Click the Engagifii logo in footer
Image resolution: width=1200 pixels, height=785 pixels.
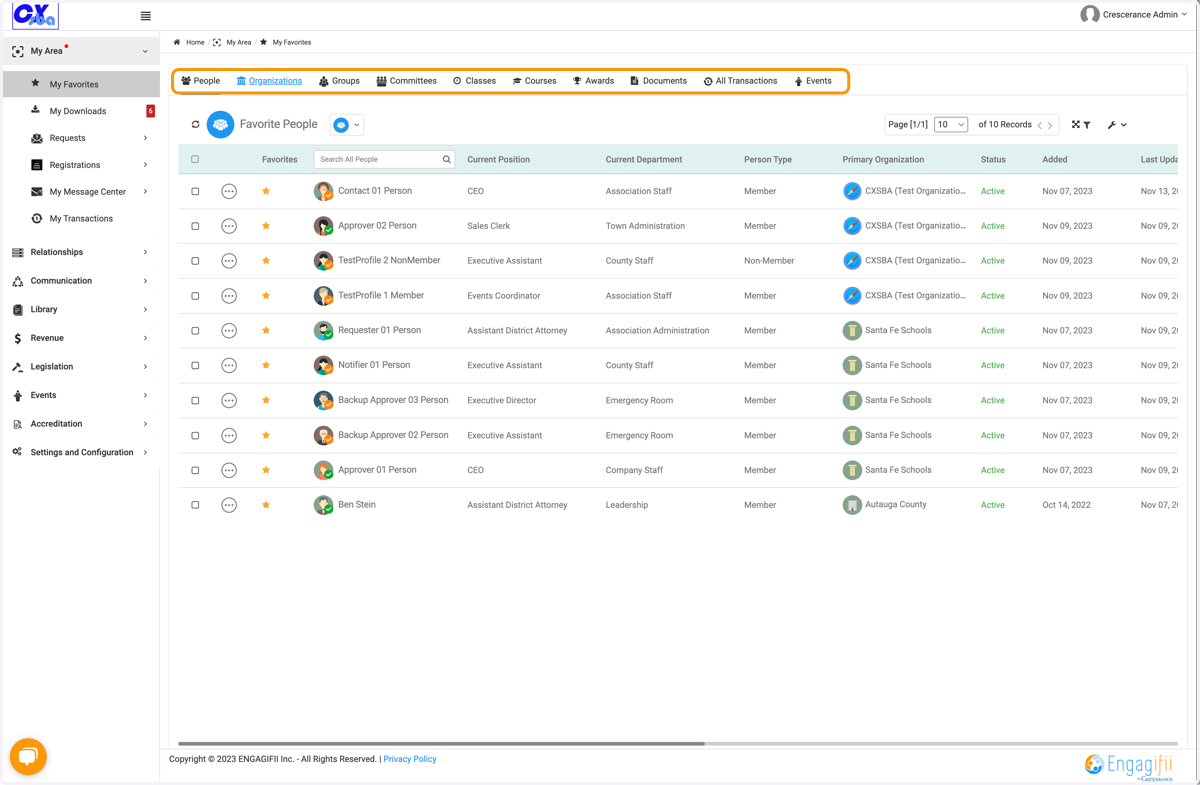[1129, 765]
